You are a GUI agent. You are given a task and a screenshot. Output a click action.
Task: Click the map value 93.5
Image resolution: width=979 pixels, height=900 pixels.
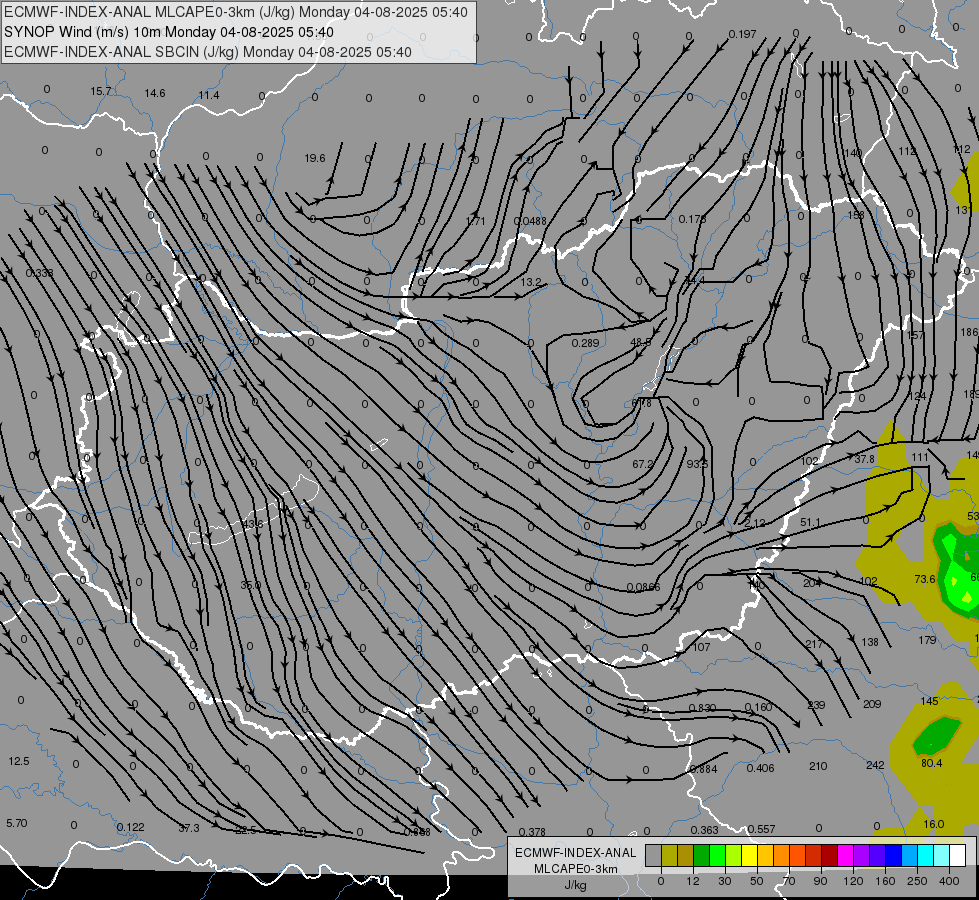click(697, 464)
